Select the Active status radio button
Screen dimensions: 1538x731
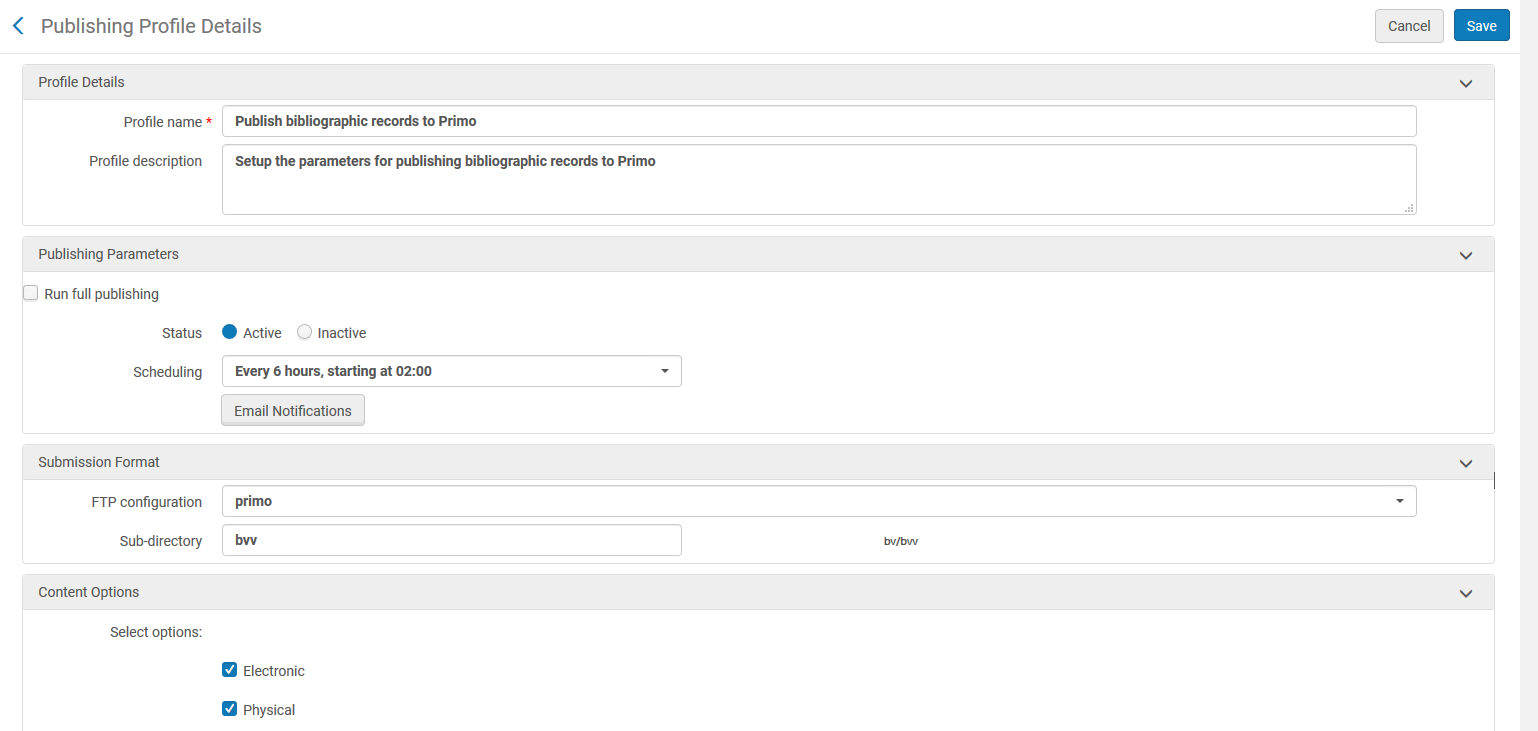[x=230, y=332]
